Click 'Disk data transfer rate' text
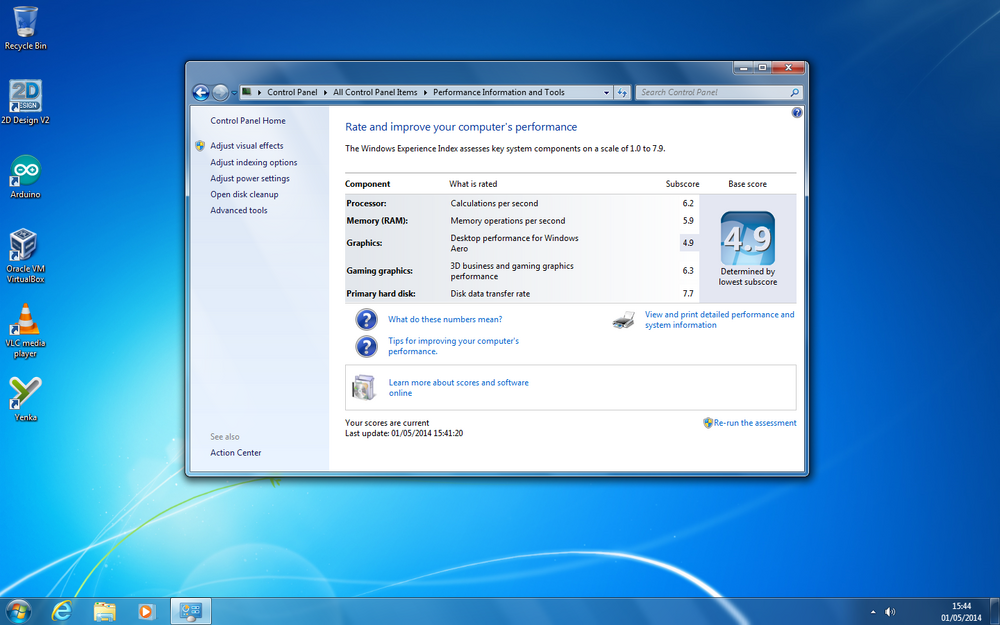Viewport: 1000px width, 625px height. coord(490,294)
